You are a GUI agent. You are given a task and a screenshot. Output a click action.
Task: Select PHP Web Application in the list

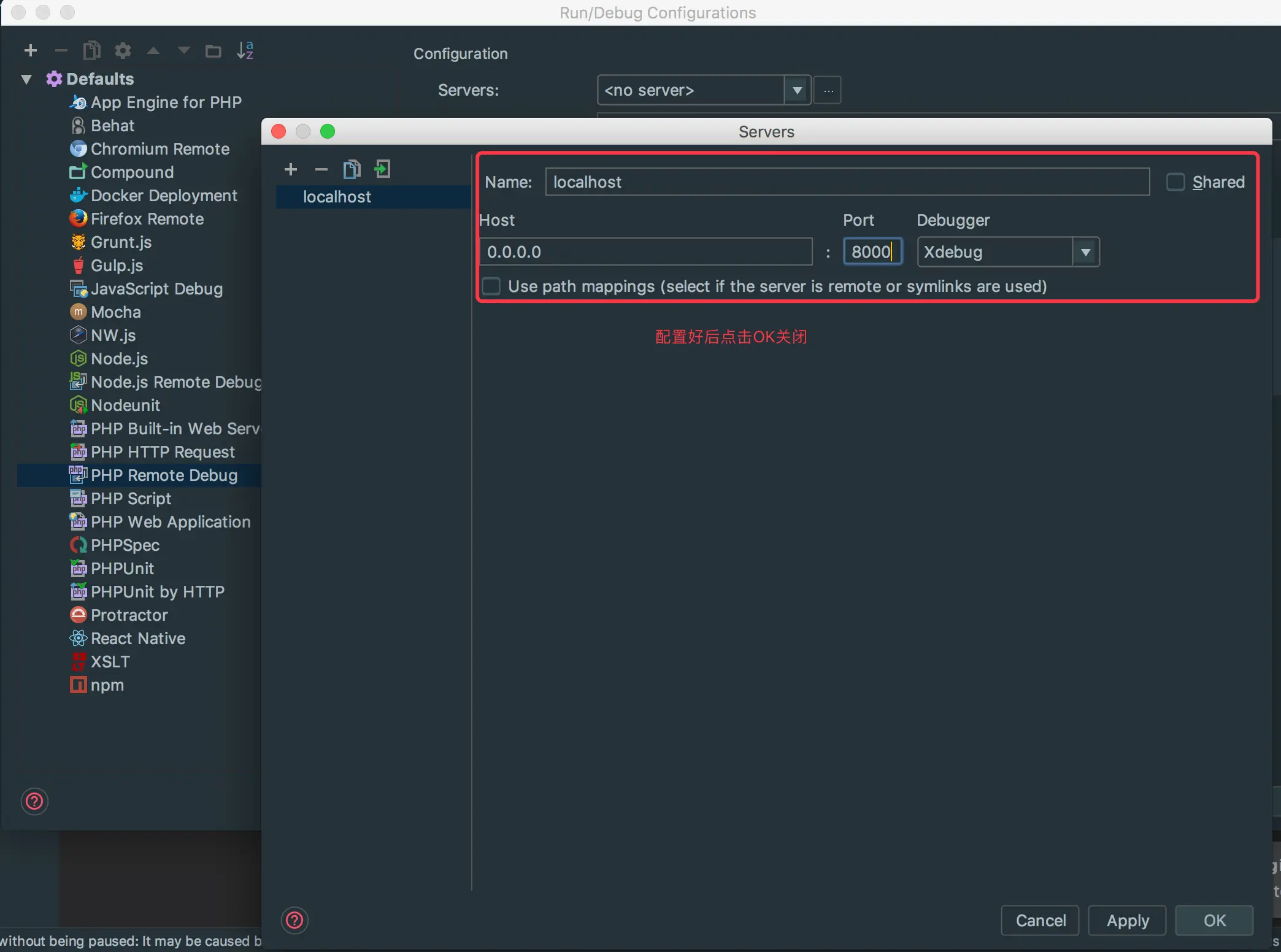tap(170, 522)
